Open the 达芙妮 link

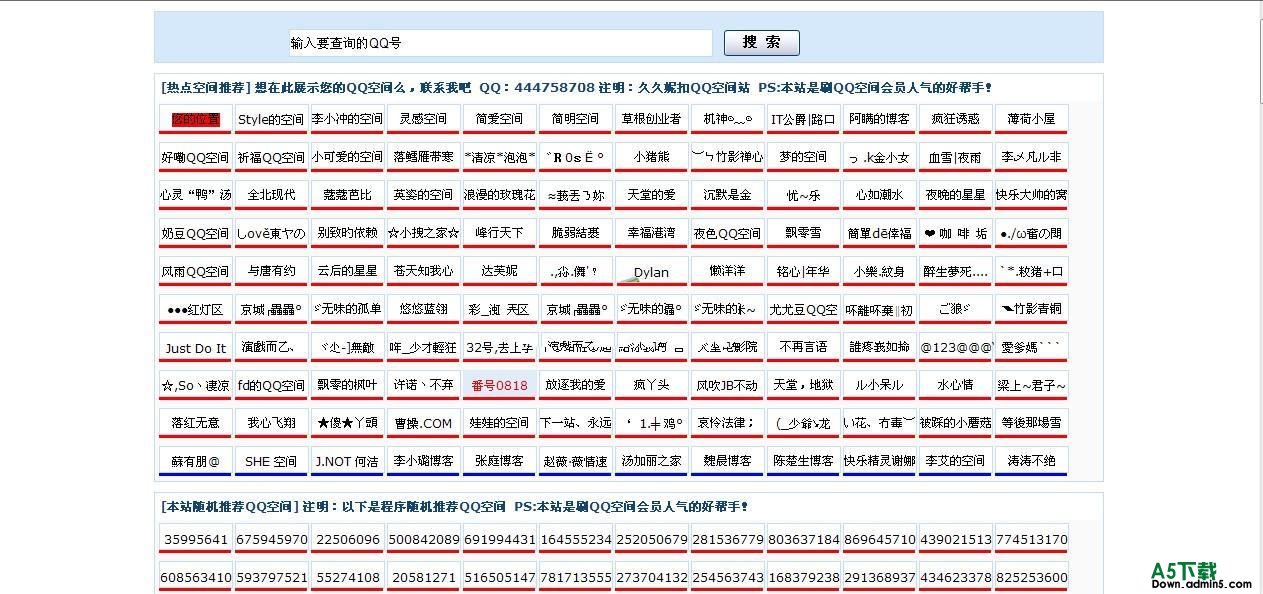[x=499, y=271]
